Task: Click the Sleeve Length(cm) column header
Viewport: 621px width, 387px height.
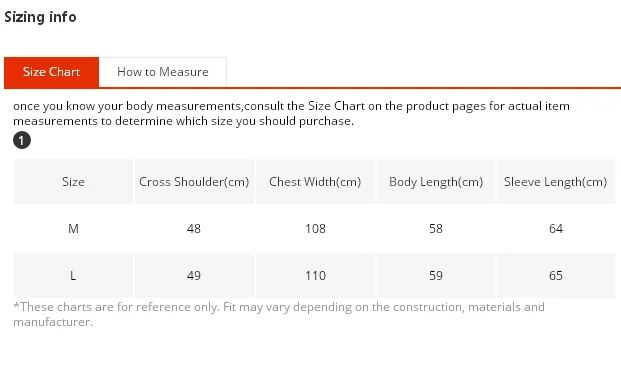Action: pos(556,182)
